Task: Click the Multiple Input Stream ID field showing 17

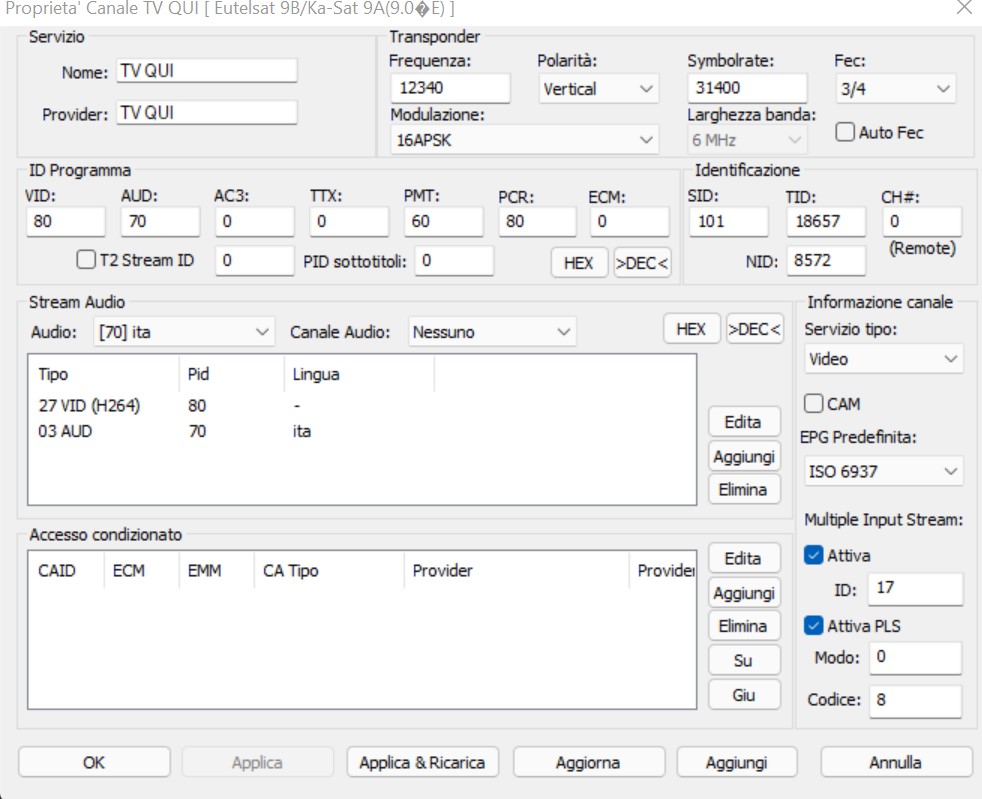Action: 916,589
